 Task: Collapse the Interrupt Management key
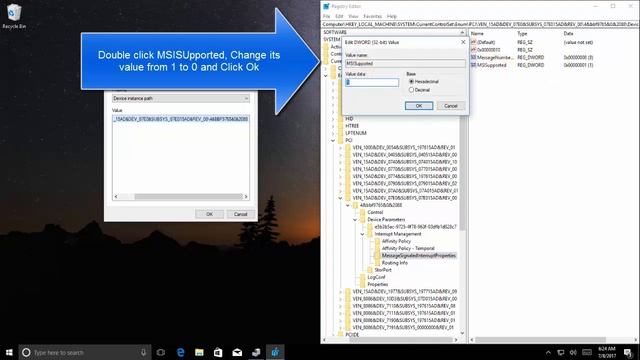(362, 234)
